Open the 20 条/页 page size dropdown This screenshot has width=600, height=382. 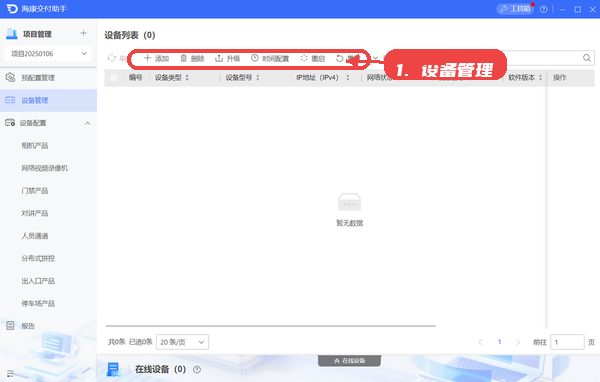[183, 342]
